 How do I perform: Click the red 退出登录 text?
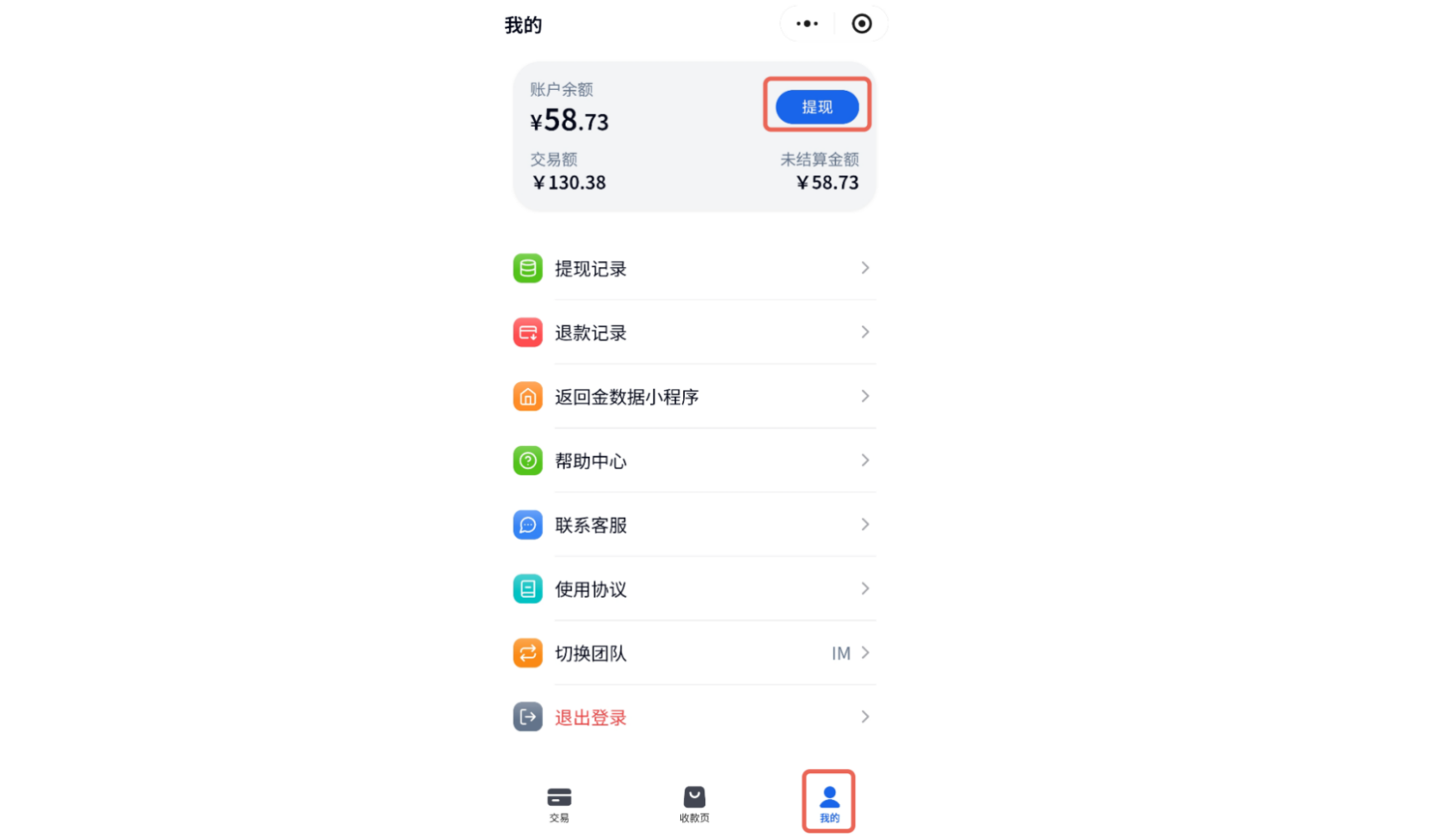591,718
